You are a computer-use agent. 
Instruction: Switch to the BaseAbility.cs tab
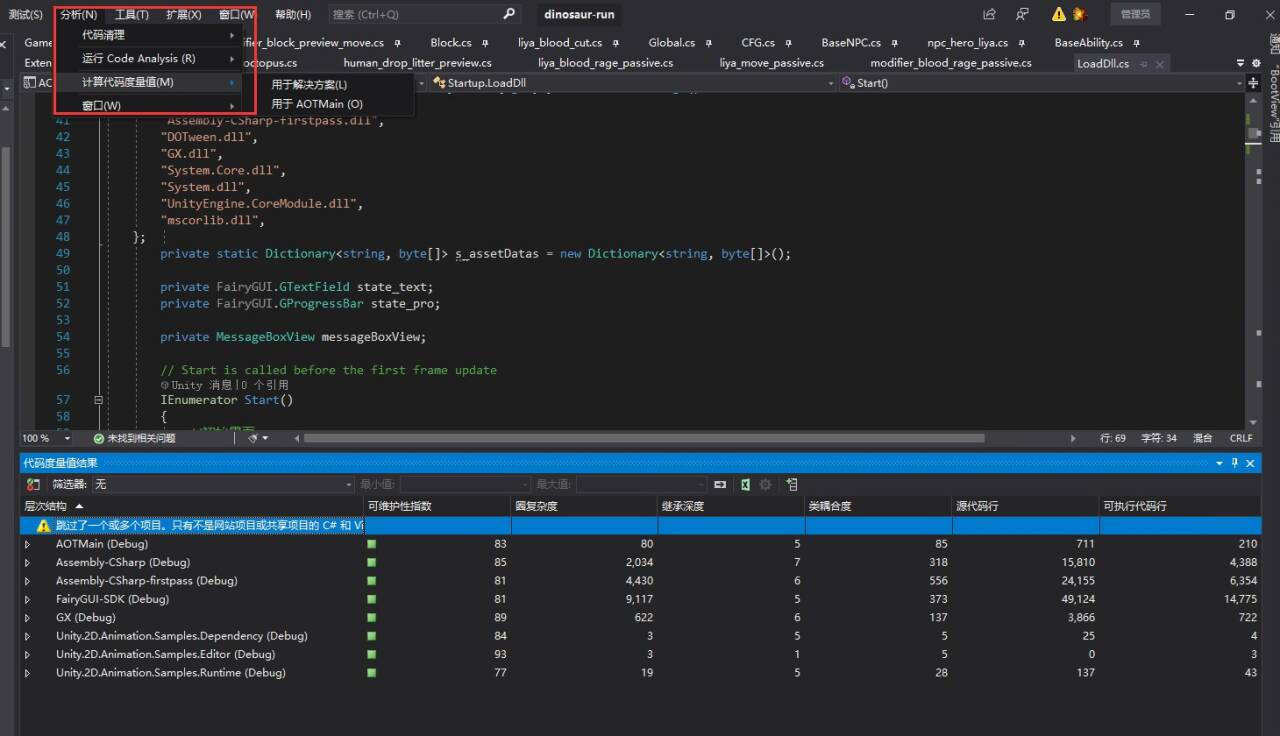tap(1088, 43)
